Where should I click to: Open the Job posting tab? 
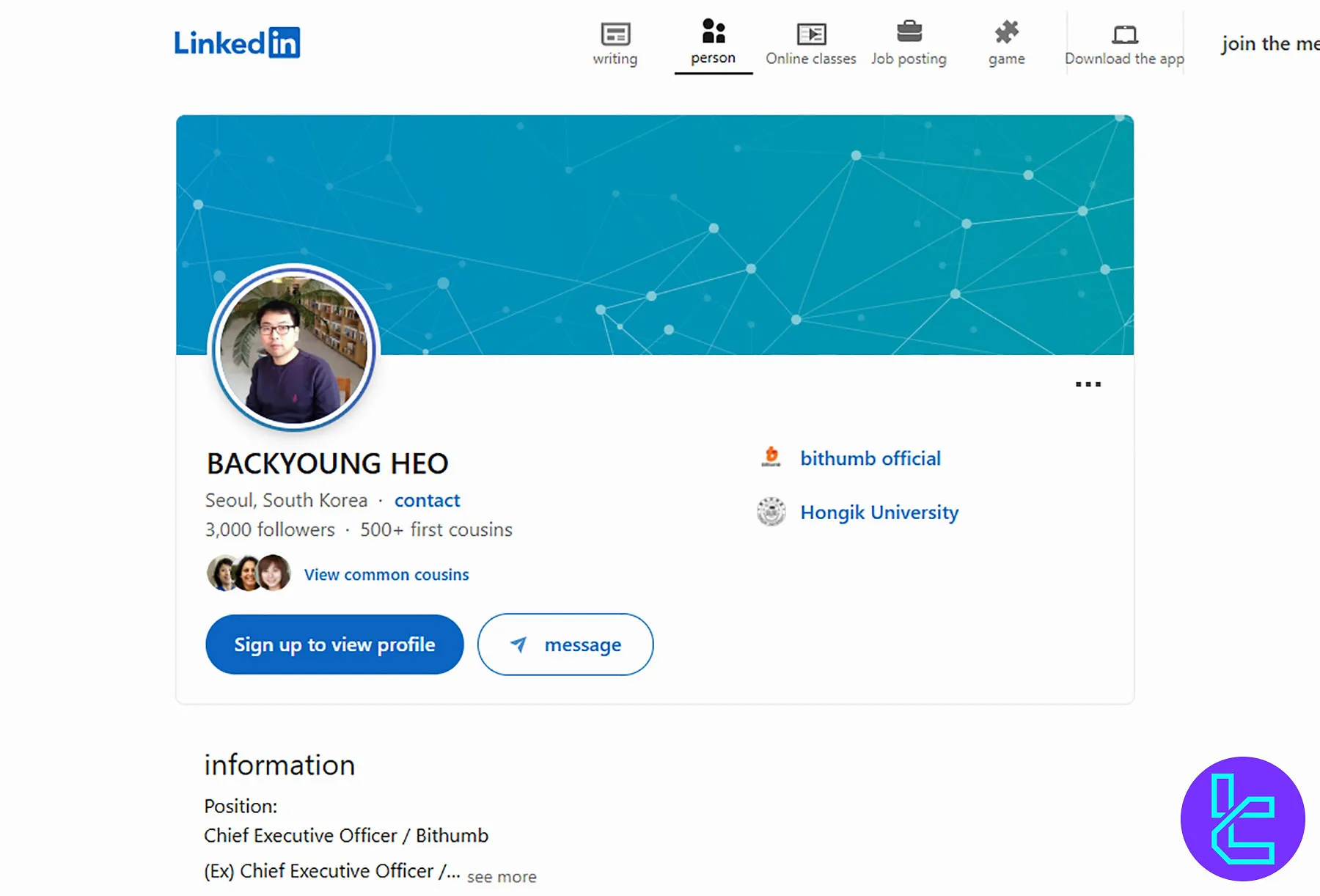[x=909, y=59]
